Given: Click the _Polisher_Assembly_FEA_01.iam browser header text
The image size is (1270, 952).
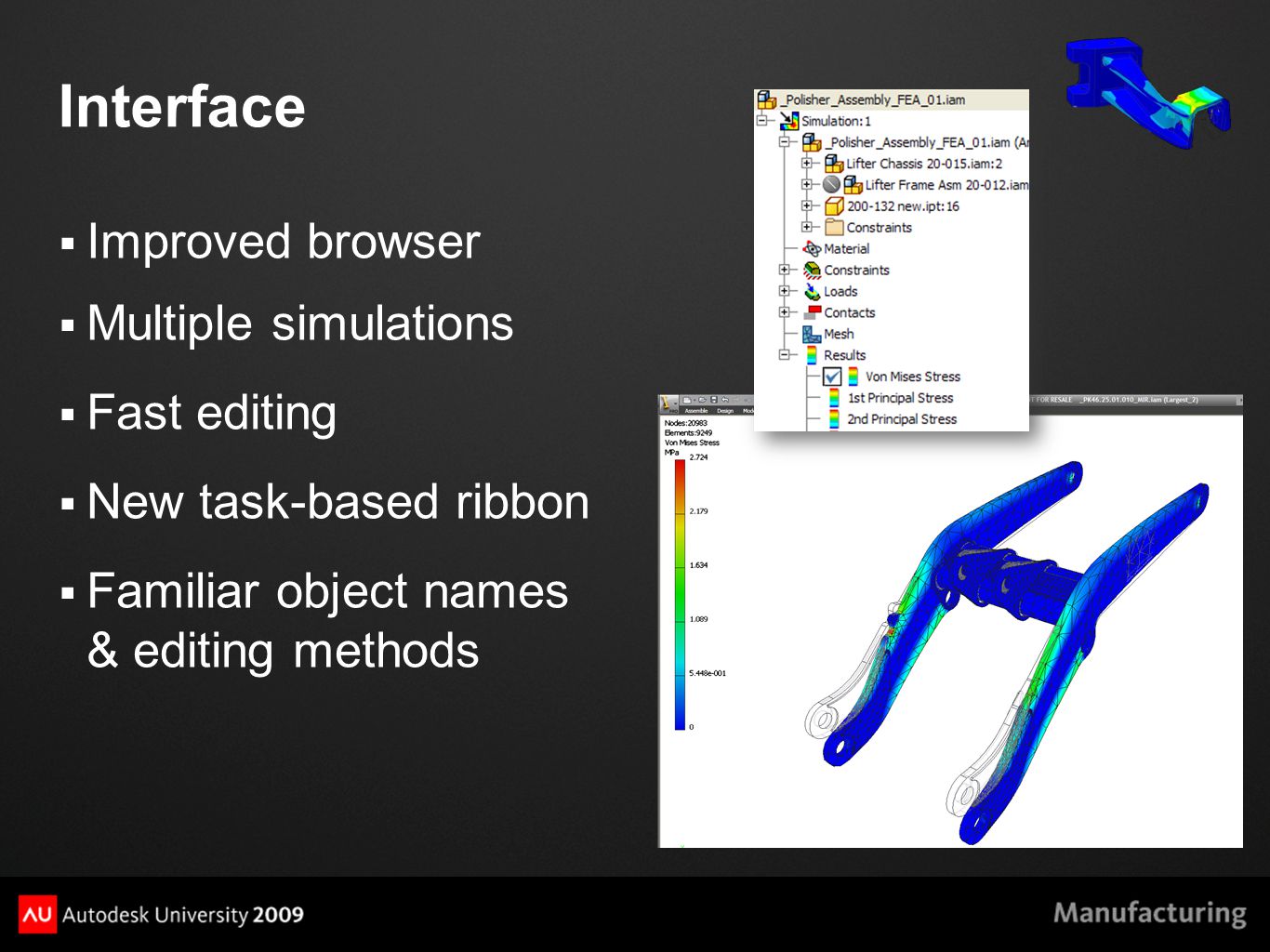Looking at the screenshot, I should click(x=873, y=99).
